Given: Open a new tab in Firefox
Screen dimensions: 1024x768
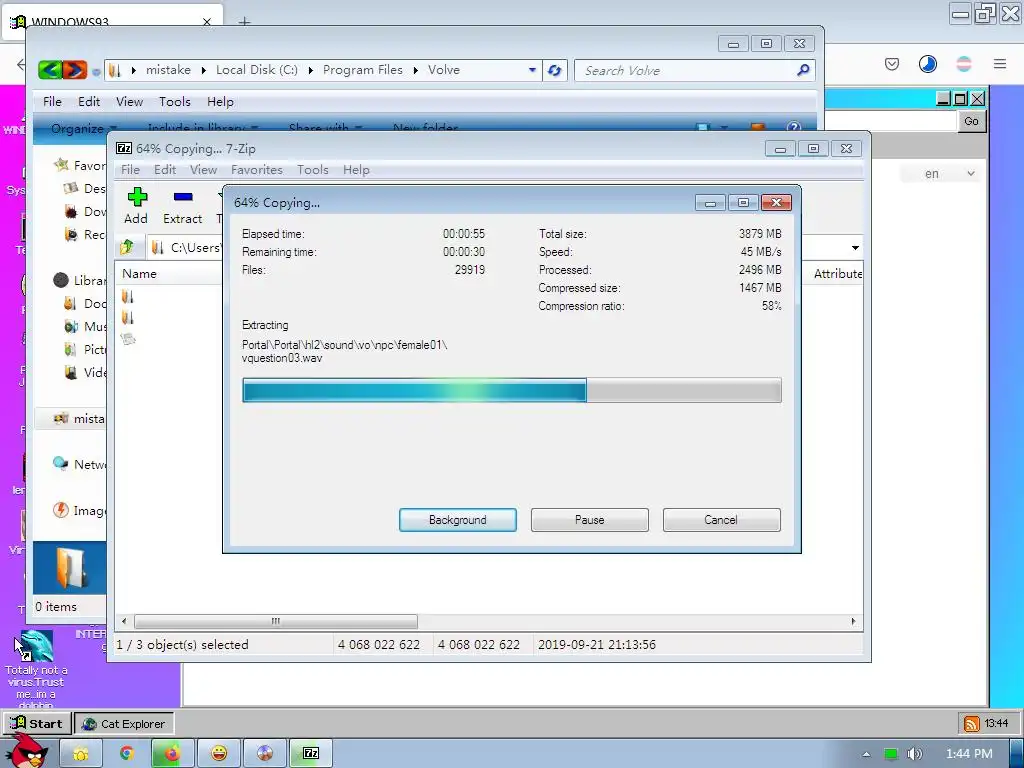Looking at the screenshot, I should point(244,22).
